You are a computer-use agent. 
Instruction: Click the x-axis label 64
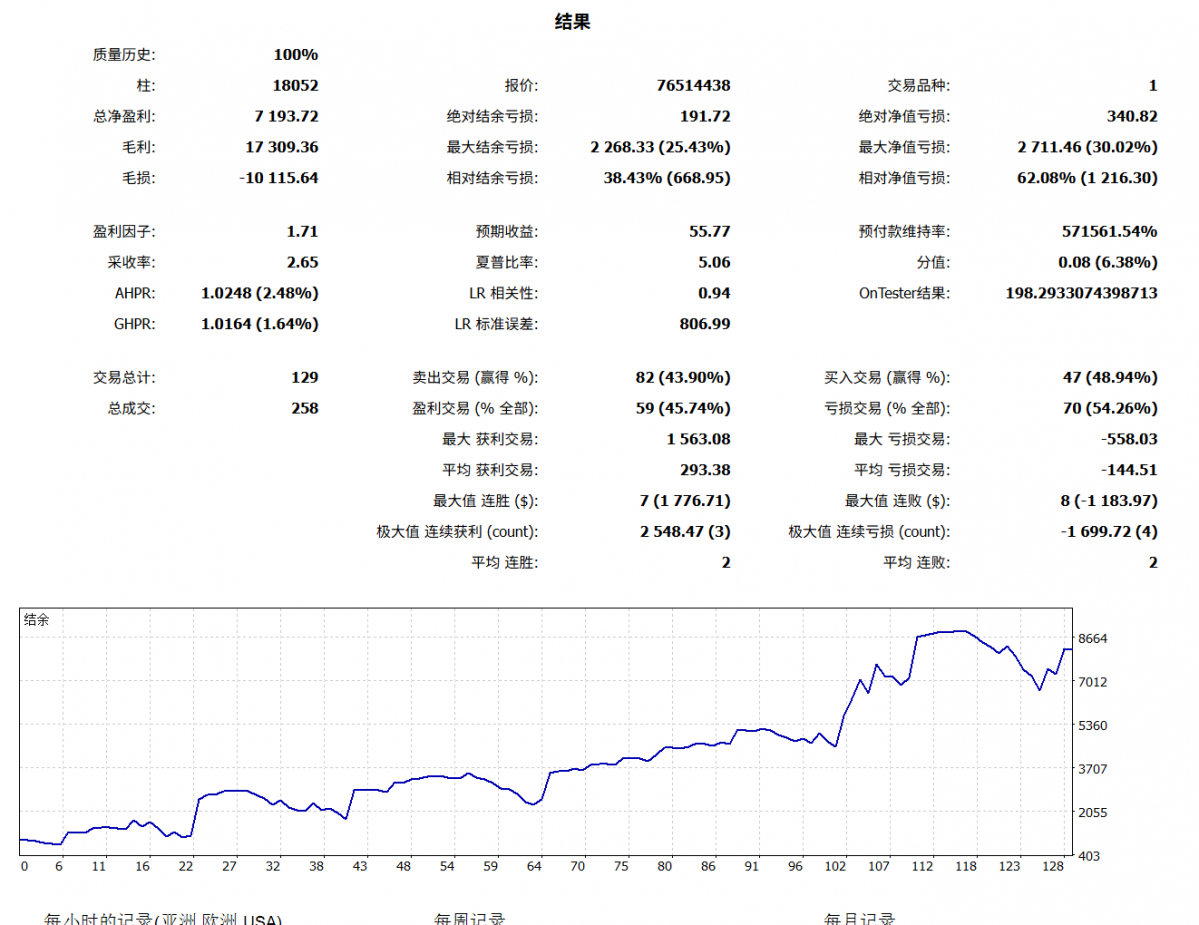point(534,866)
